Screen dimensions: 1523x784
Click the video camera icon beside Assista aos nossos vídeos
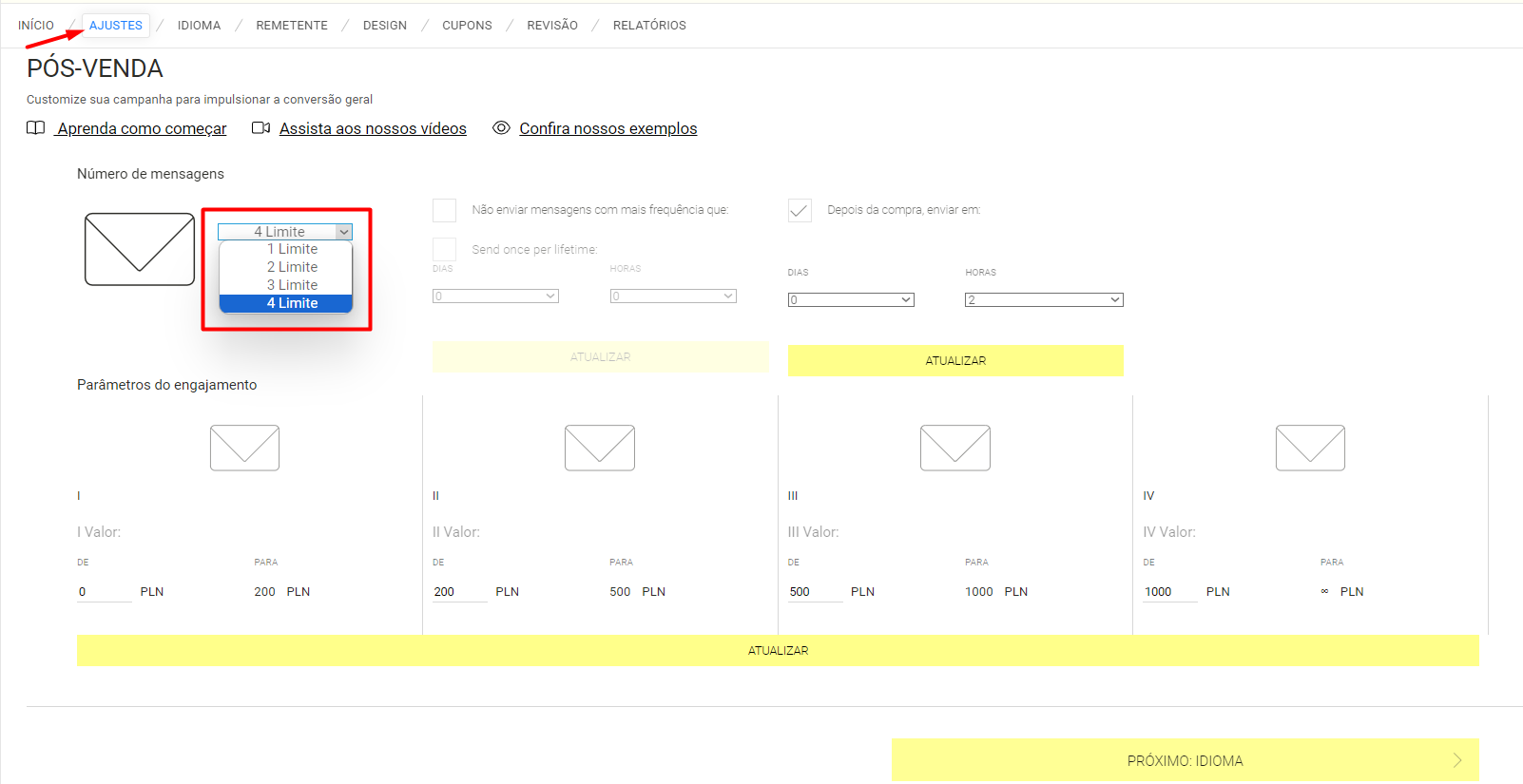pyautogui.click(x=260, y=128)
